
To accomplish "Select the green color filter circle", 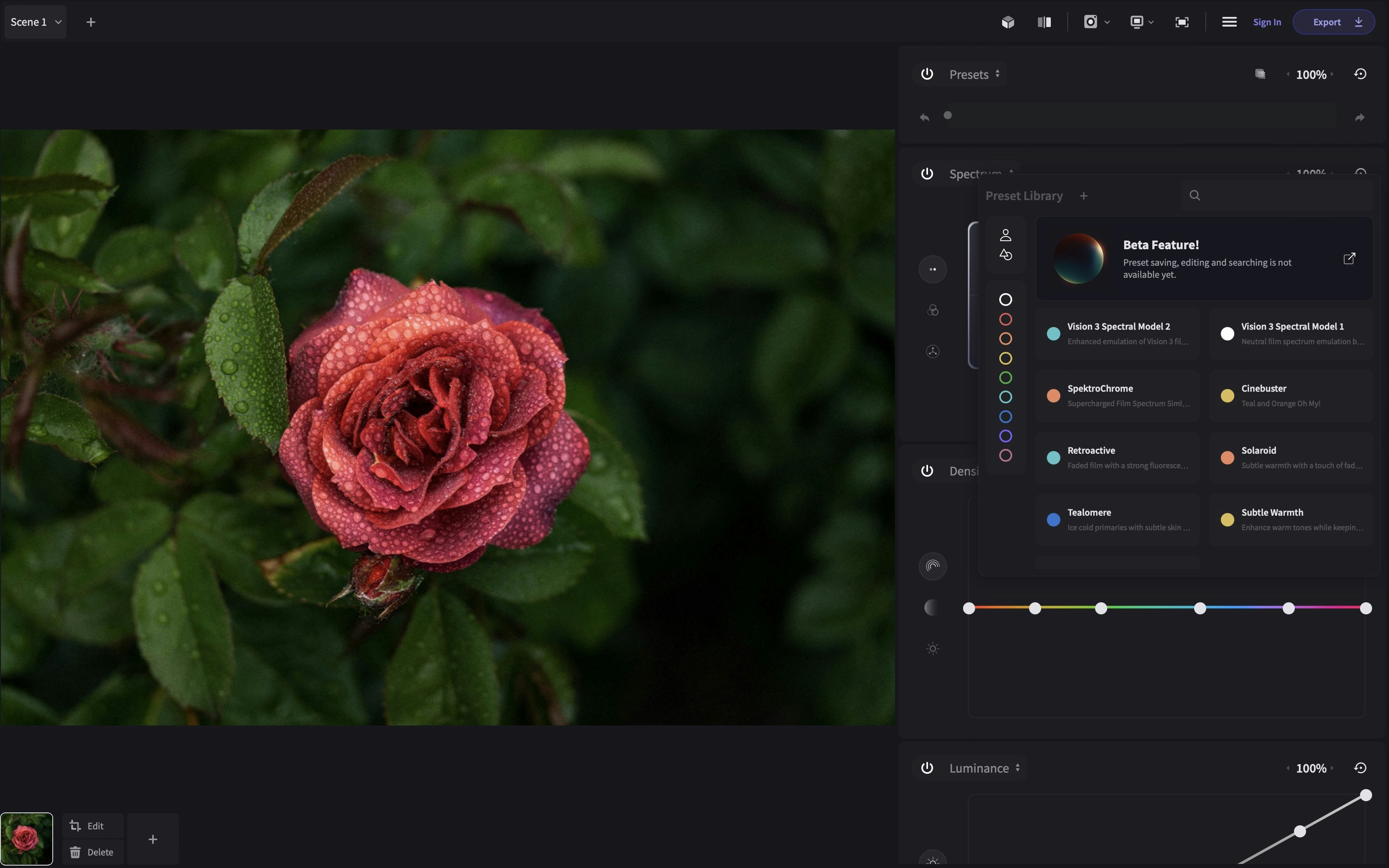I will click(1005, 378).
